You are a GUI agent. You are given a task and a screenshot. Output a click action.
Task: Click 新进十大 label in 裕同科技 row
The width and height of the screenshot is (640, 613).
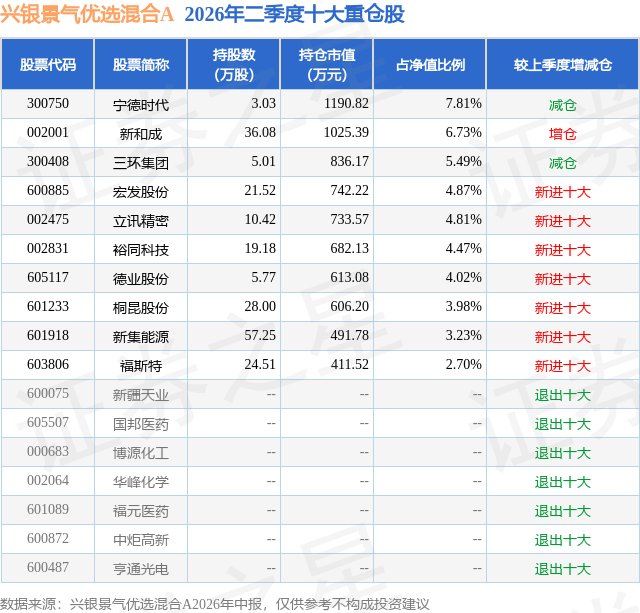pyautogui.click(x=562, y=250)
